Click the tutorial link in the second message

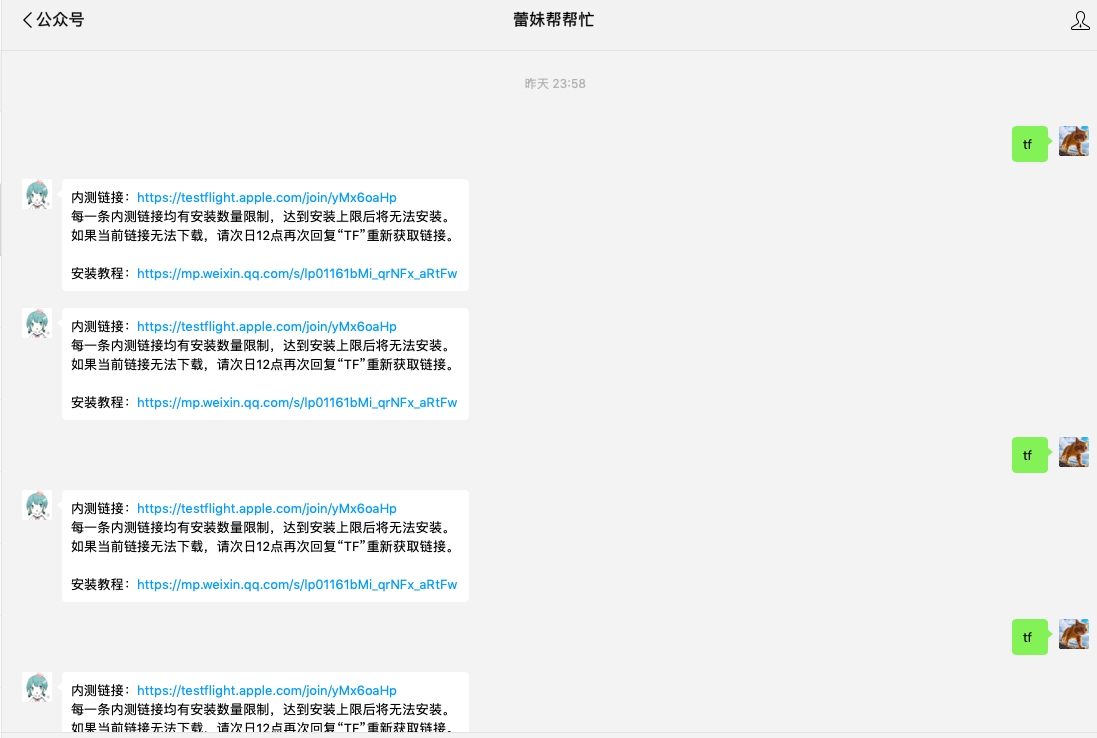(297, 402)
